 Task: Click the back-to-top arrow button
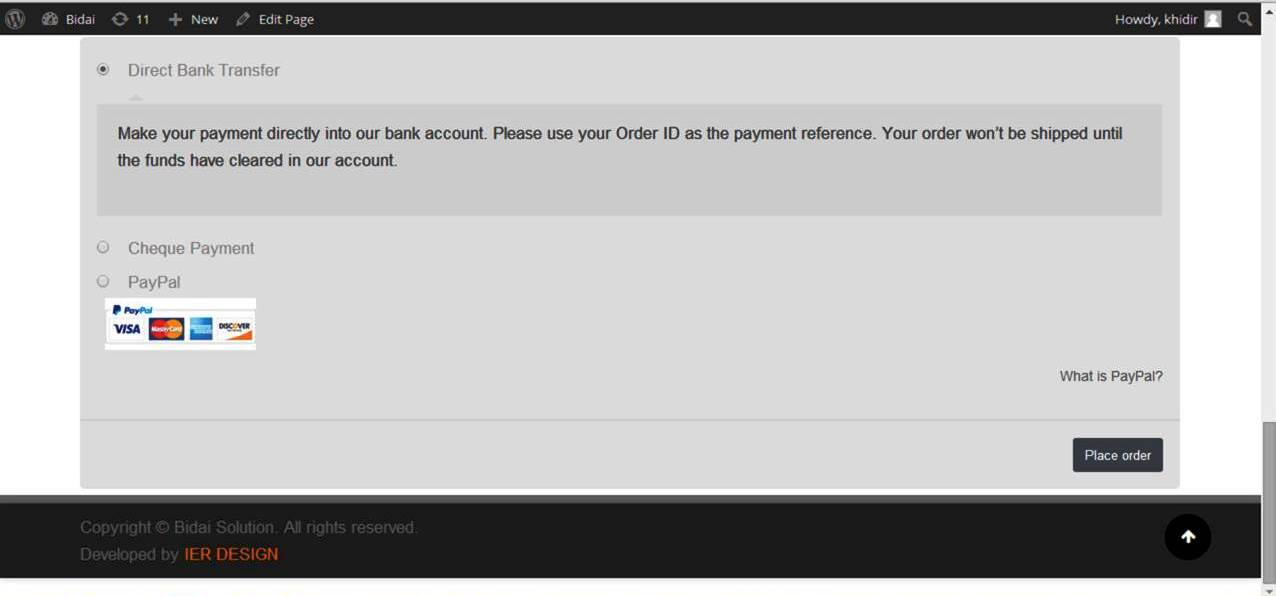coord(1188,537)
